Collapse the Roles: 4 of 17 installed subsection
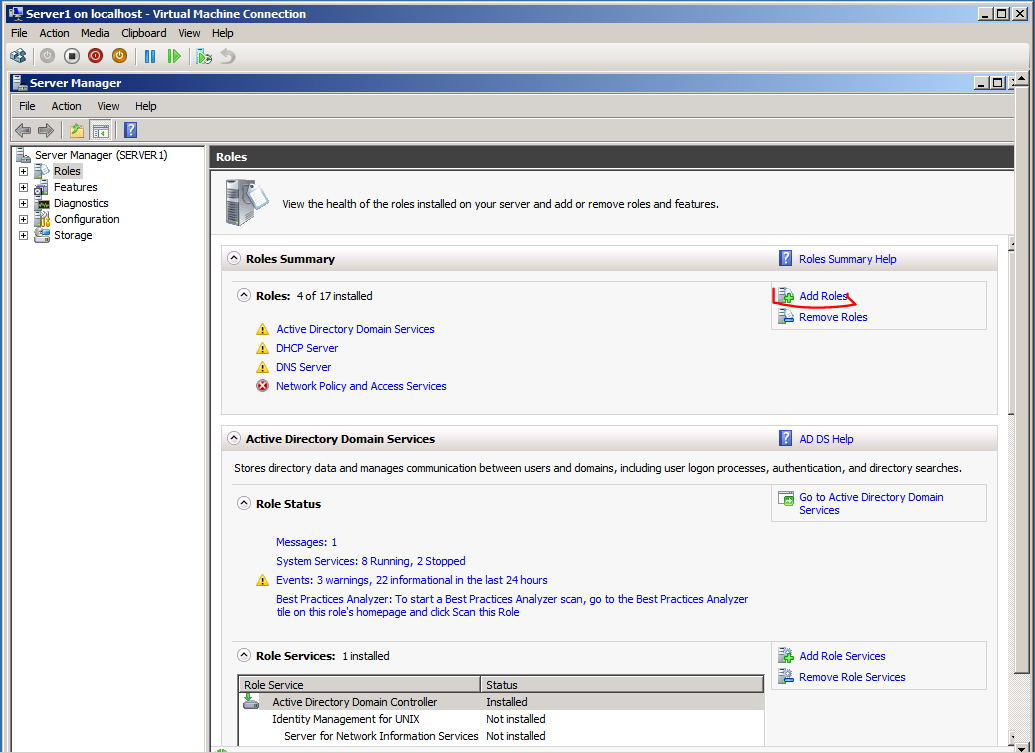Screen dimensions: 1035x753 point(244,295)
